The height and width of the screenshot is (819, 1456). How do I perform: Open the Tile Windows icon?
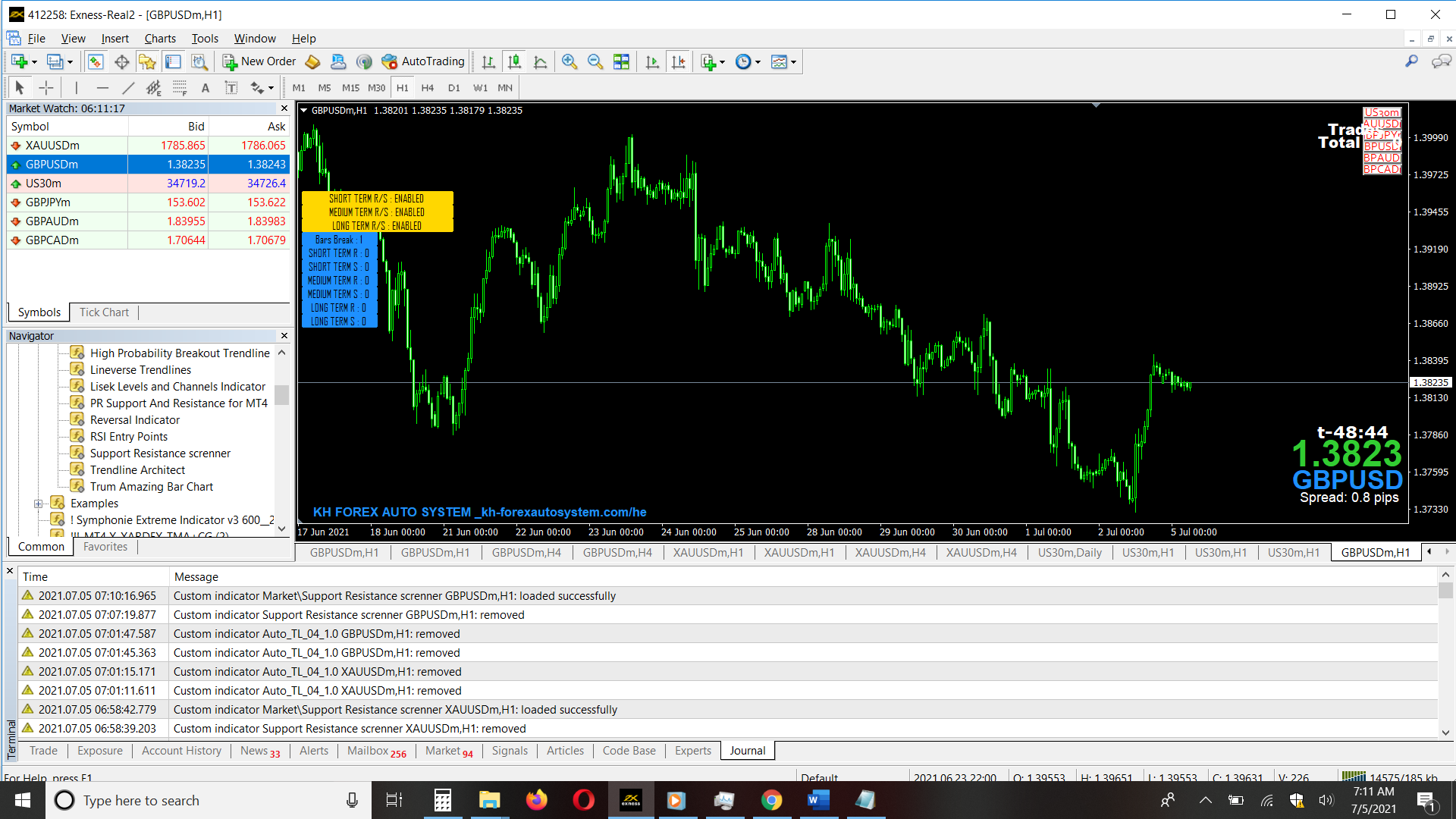[621, 62]
